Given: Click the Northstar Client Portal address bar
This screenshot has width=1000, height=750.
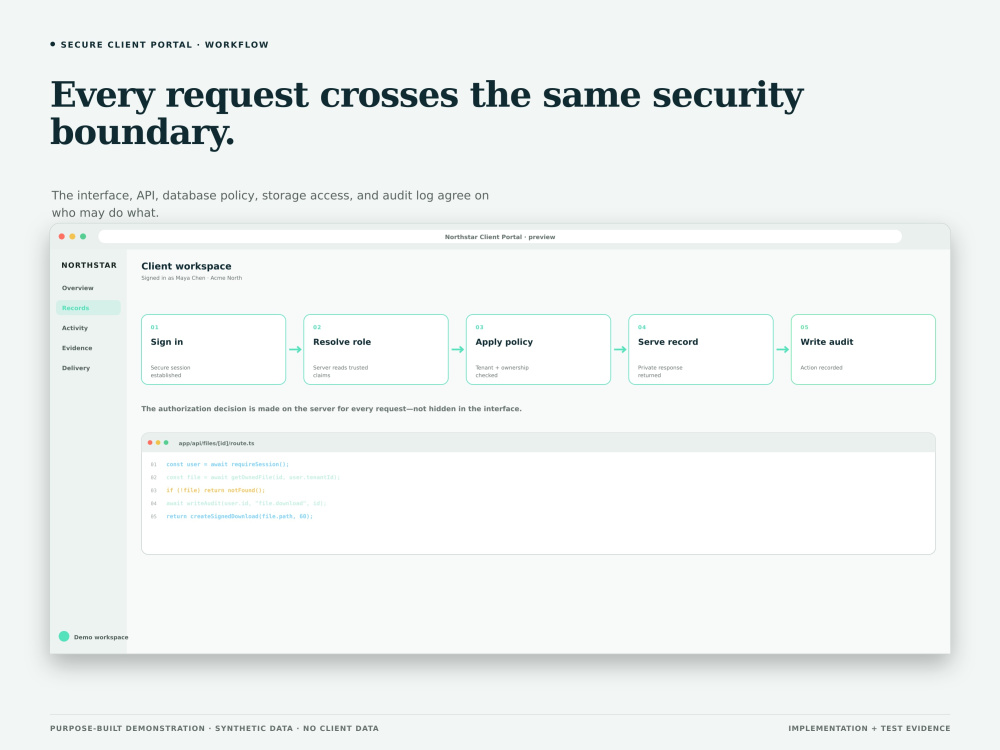Looking at the screenshot, I should (500, 237).
